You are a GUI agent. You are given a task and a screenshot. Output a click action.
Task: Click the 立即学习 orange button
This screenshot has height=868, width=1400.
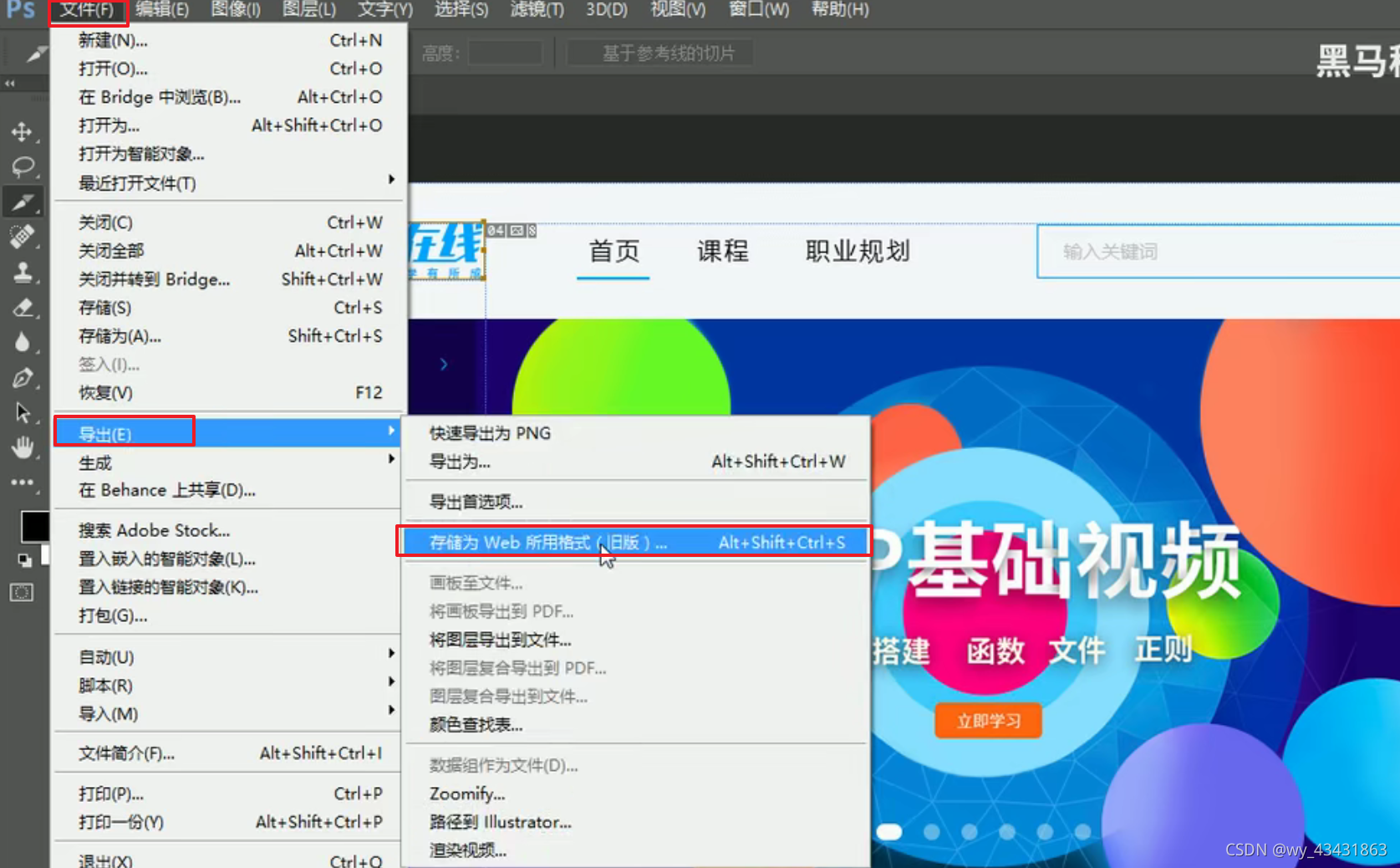[988, 721]
